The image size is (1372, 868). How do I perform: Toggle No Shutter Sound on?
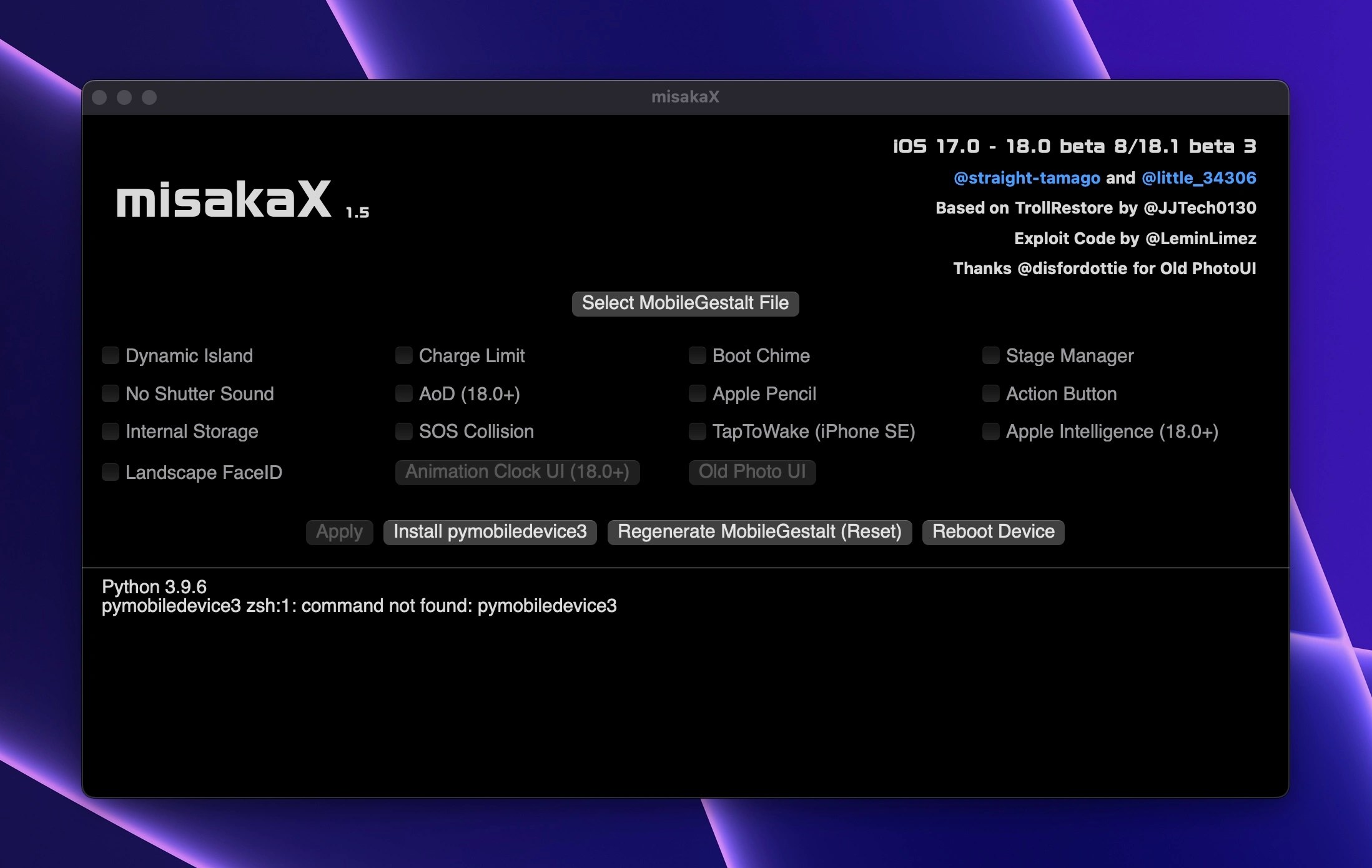tap(111, 393)
